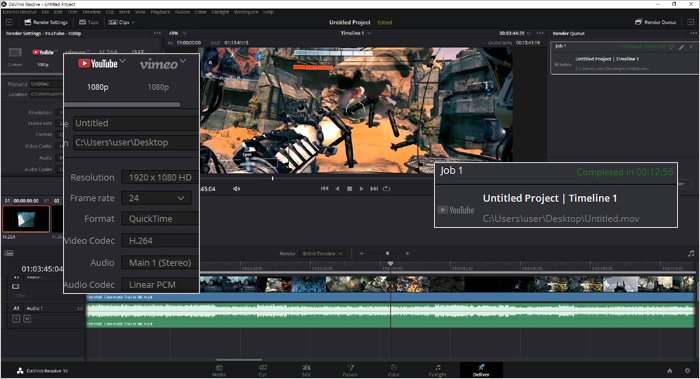Screen dimensions: 700x379
Task: Select the small YouTube render preset
Action: click(43, 56)
